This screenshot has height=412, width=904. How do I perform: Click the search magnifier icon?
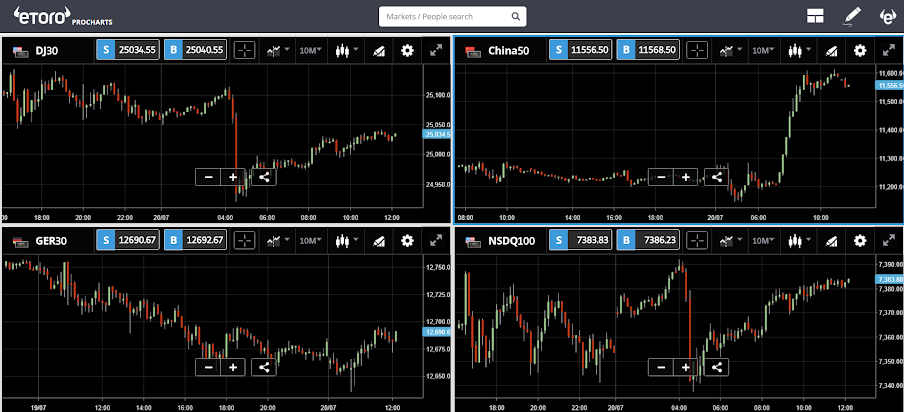[515, 17]
